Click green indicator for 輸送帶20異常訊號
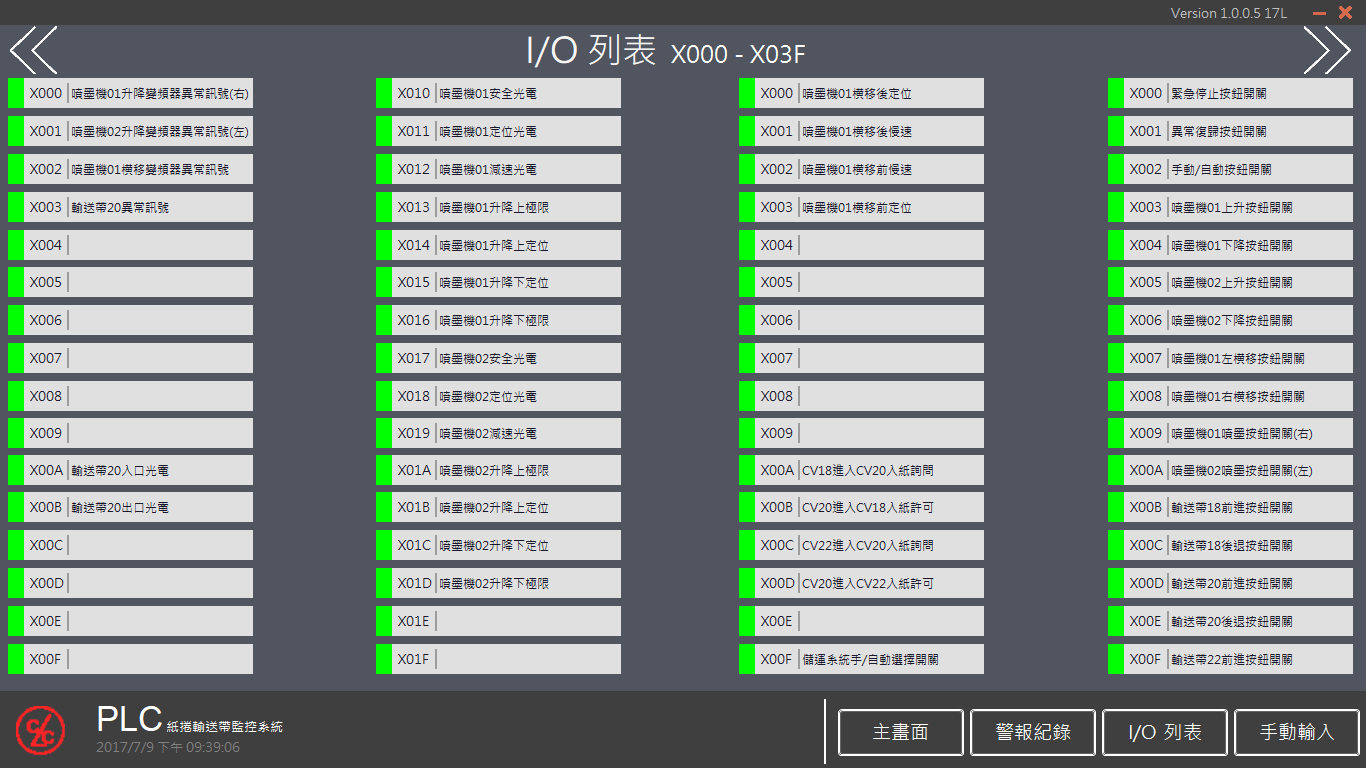The width and height of the screenshot is (1366, 768). 15,207
